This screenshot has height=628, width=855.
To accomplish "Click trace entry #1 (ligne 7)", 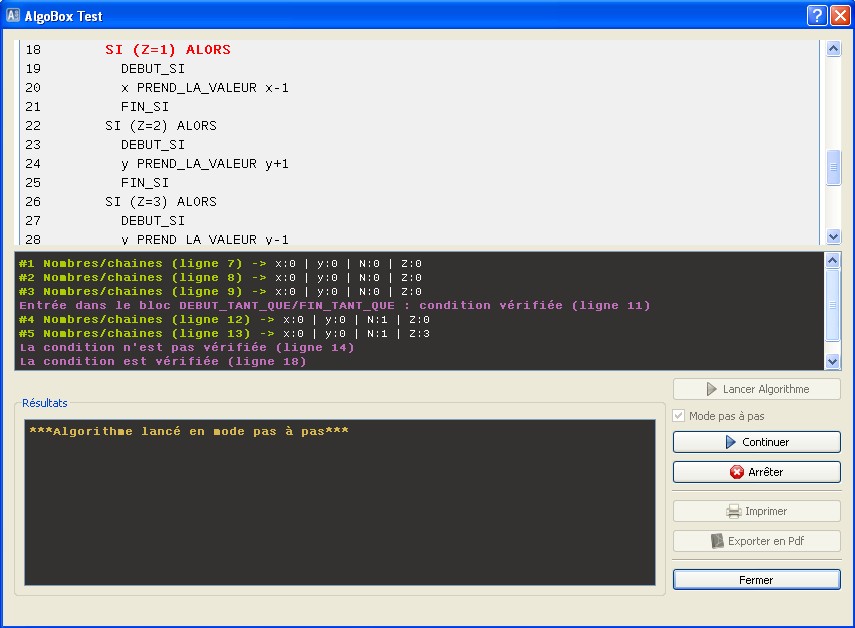I will pos(220,264).
